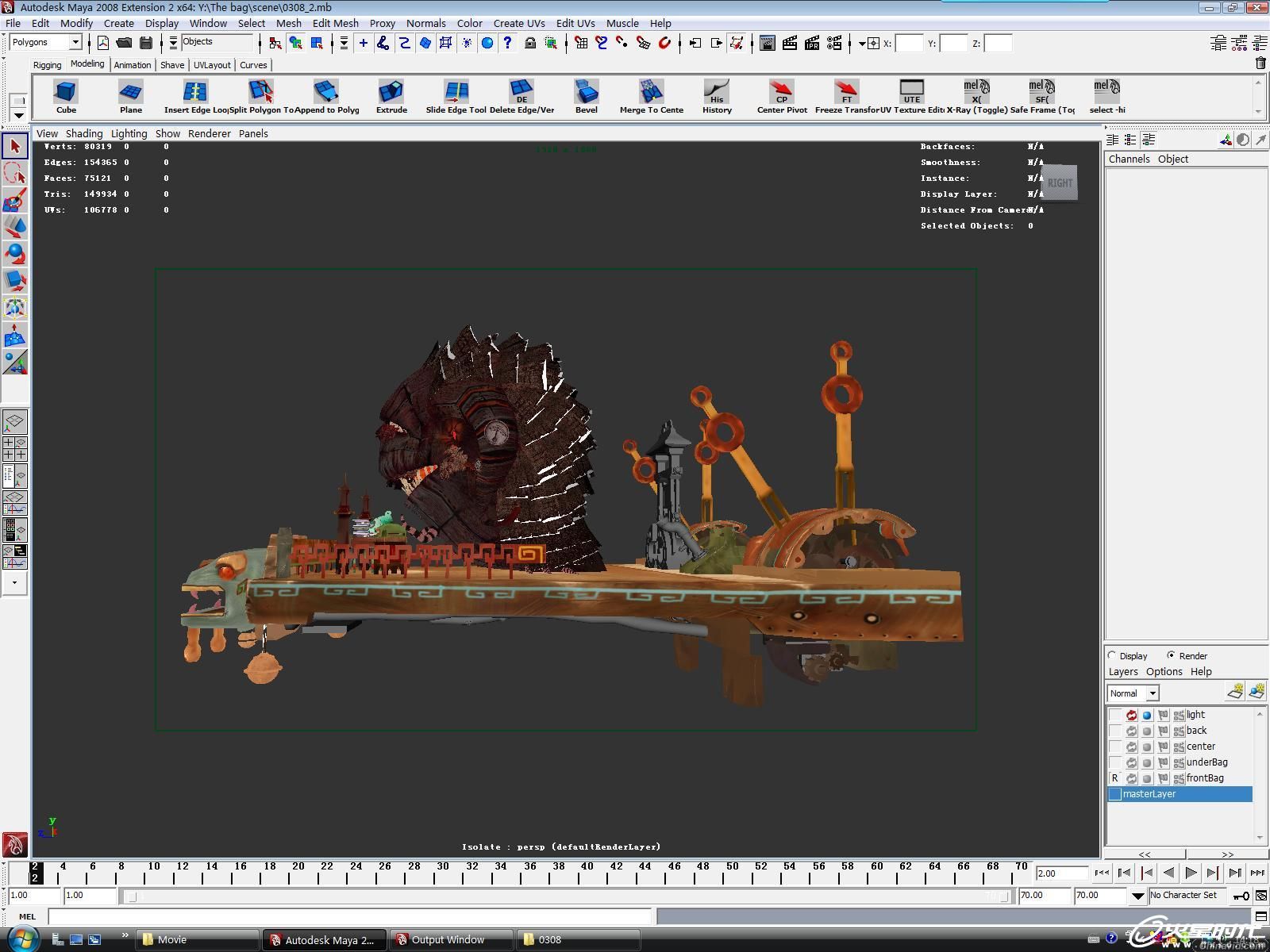
Task: Choose the Select arrow tool in toolbox
Action: click(15, 146)
